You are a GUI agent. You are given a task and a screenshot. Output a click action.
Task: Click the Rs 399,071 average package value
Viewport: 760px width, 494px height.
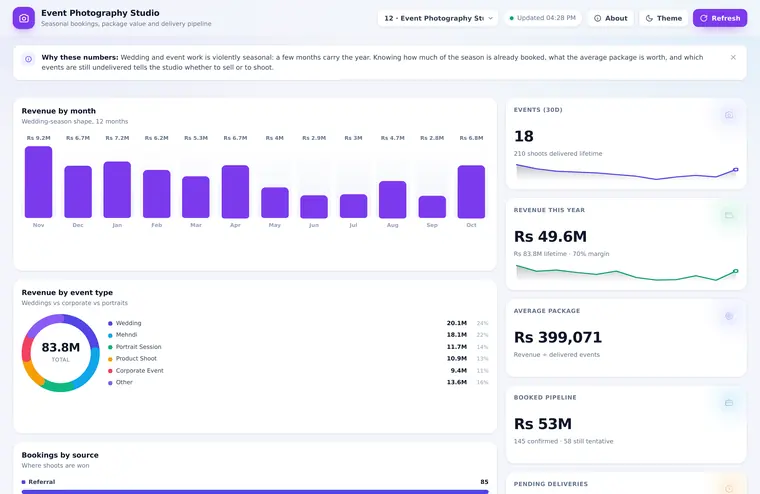coord(557,337)
